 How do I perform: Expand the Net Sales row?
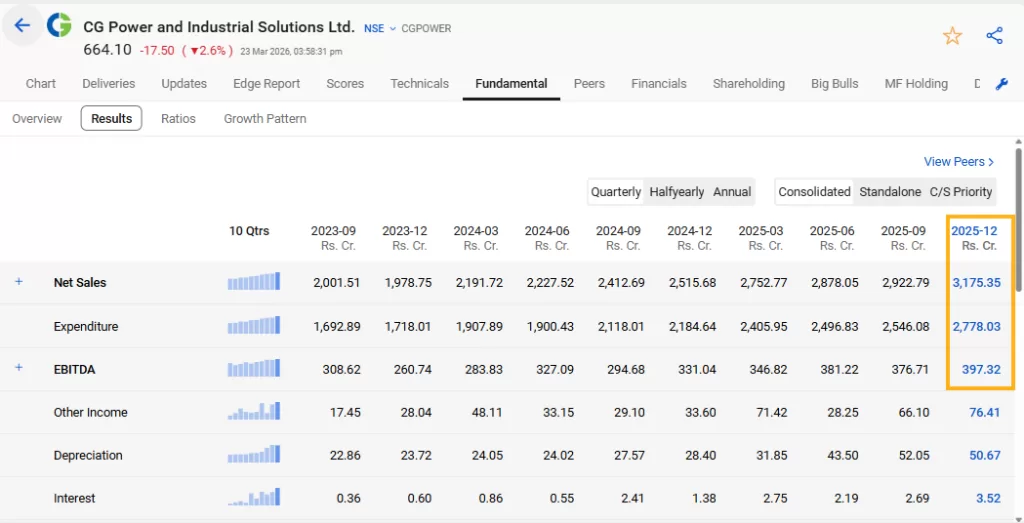tap(18, 283)
